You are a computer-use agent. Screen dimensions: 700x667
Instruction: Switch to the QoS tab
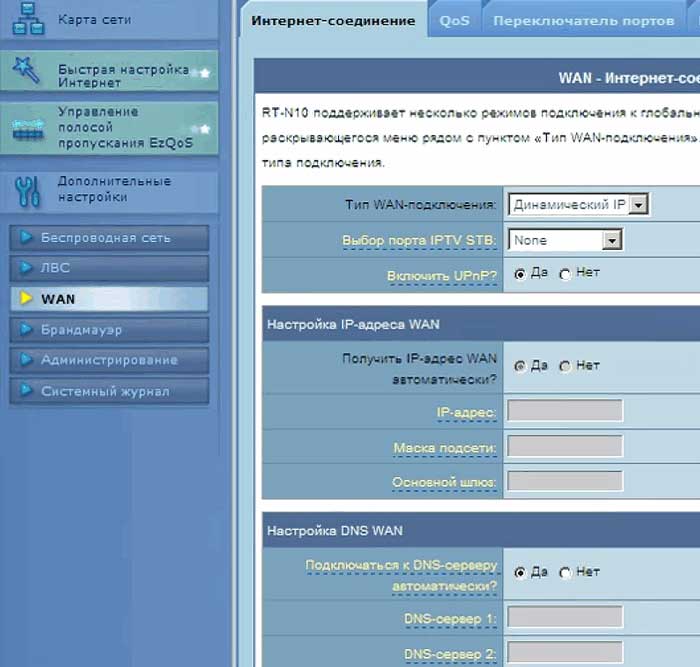(x=454, y=21)
